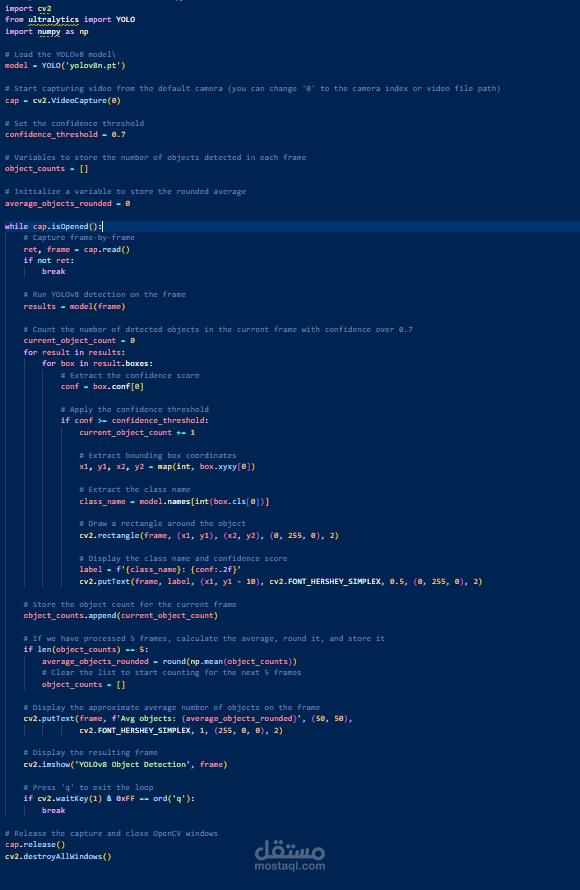Click the 'cv2.waitKey(1) & 0xFF' line
The height and width of the screenshot is (890, 580).
(x=109, y=799)
